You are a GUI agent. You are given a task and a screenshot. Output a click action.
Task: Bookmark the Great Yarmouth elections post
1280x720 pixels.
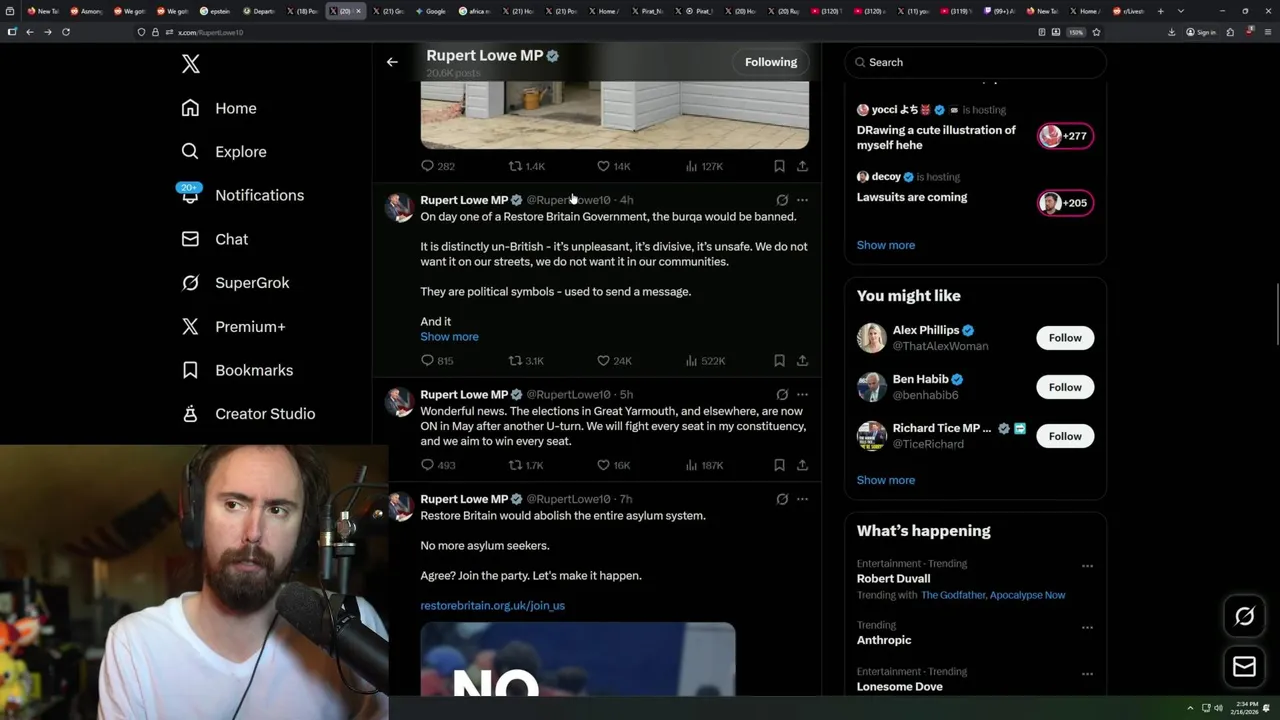tap(779, 465)
